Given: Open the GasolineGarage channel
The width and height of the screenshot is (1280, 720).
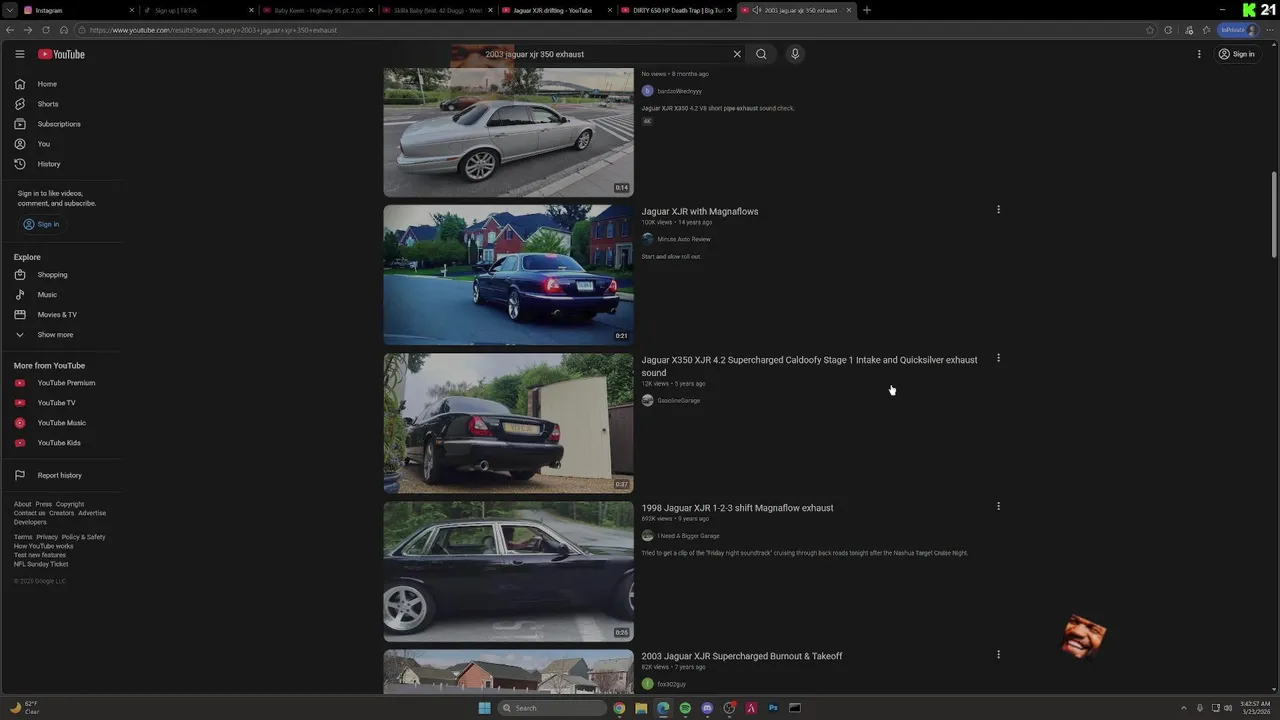Looking at the screenshot, I should [x=679, y=400].
